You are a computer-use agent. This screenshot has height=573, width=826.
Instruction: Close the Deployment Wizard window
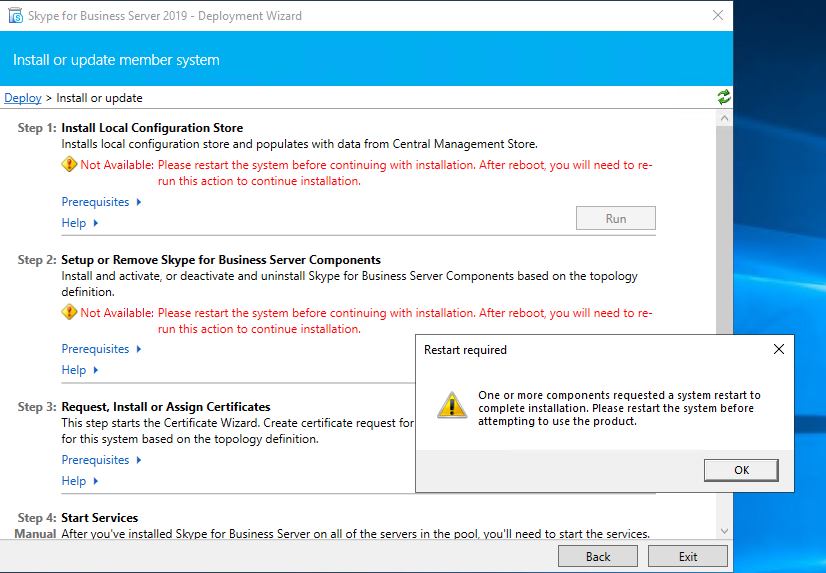[x=717, y=16]
